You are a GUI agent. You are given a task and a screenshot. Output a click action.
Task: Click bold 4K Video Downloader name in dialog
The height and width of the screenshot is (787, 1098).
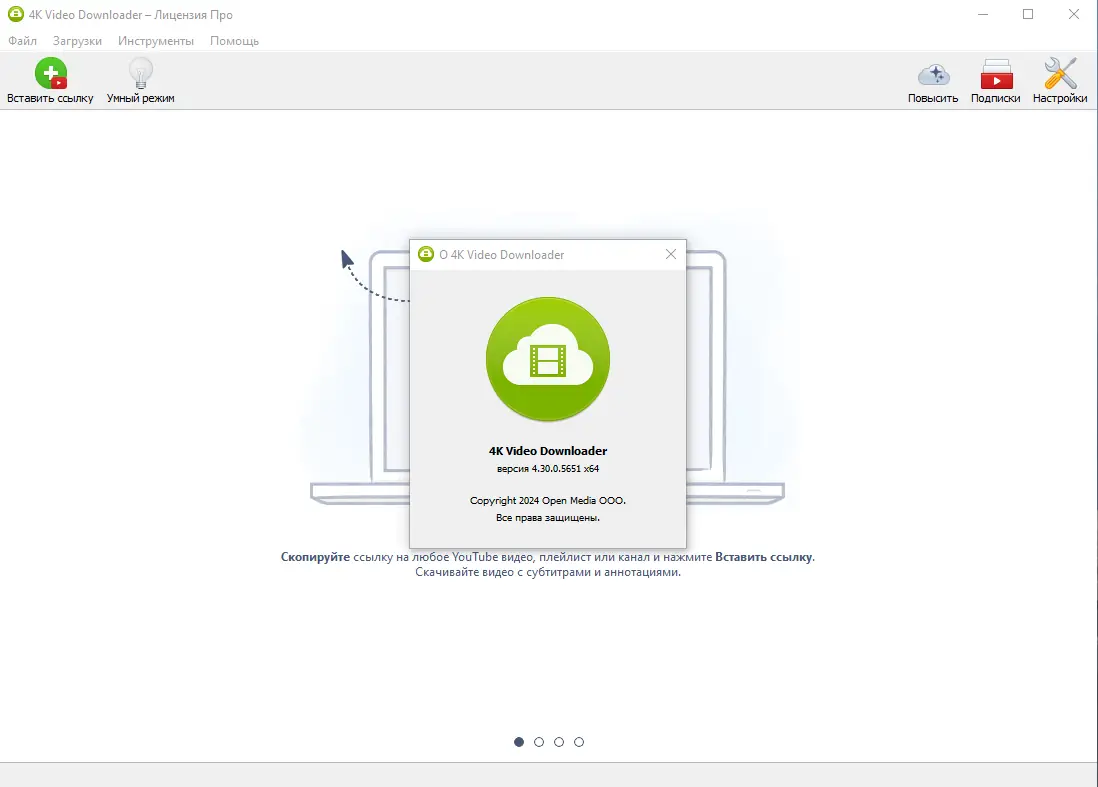(548, 451)
